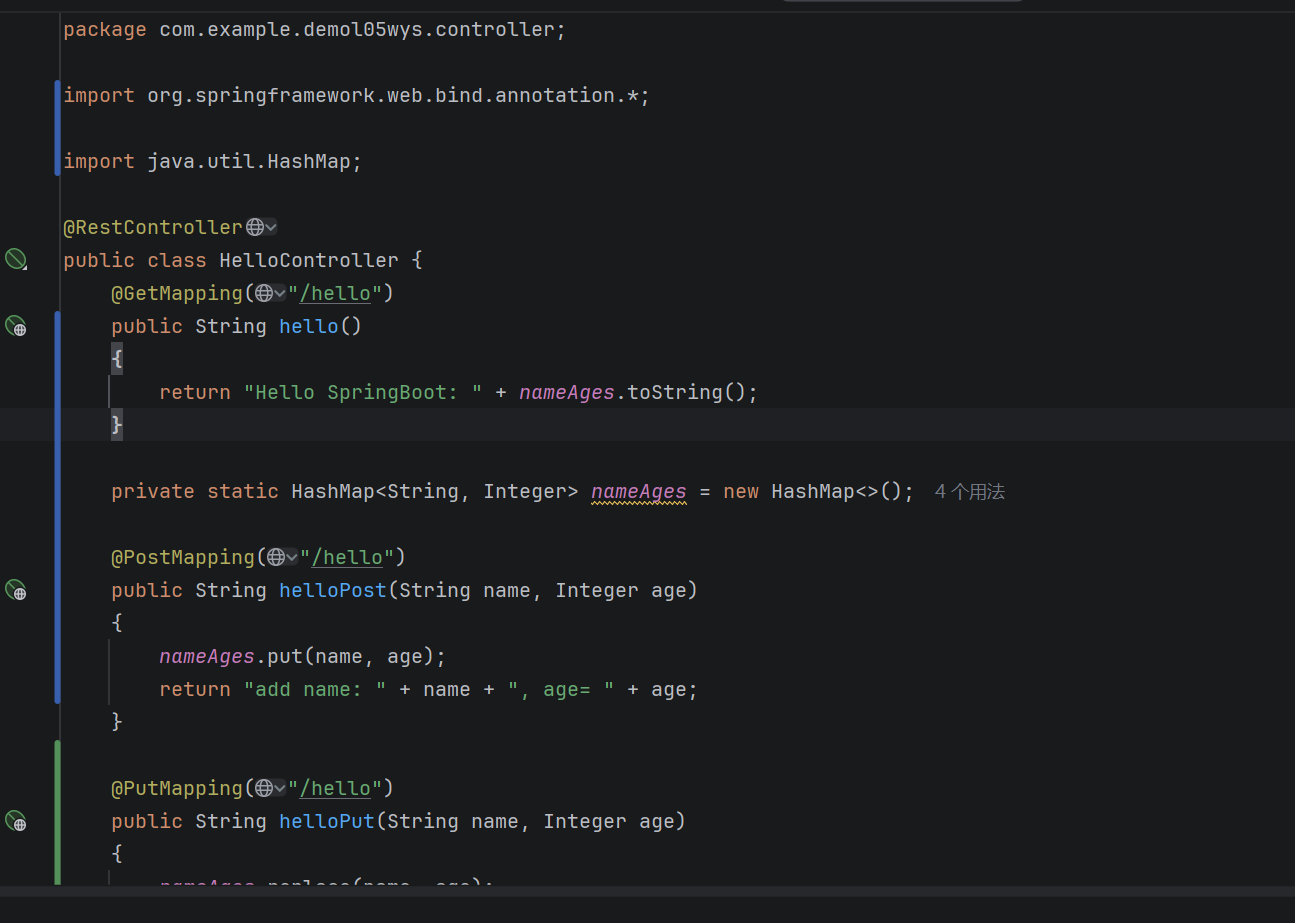Click the @PostMapping annotation name

pyautogui.click(x=183, y=557)
